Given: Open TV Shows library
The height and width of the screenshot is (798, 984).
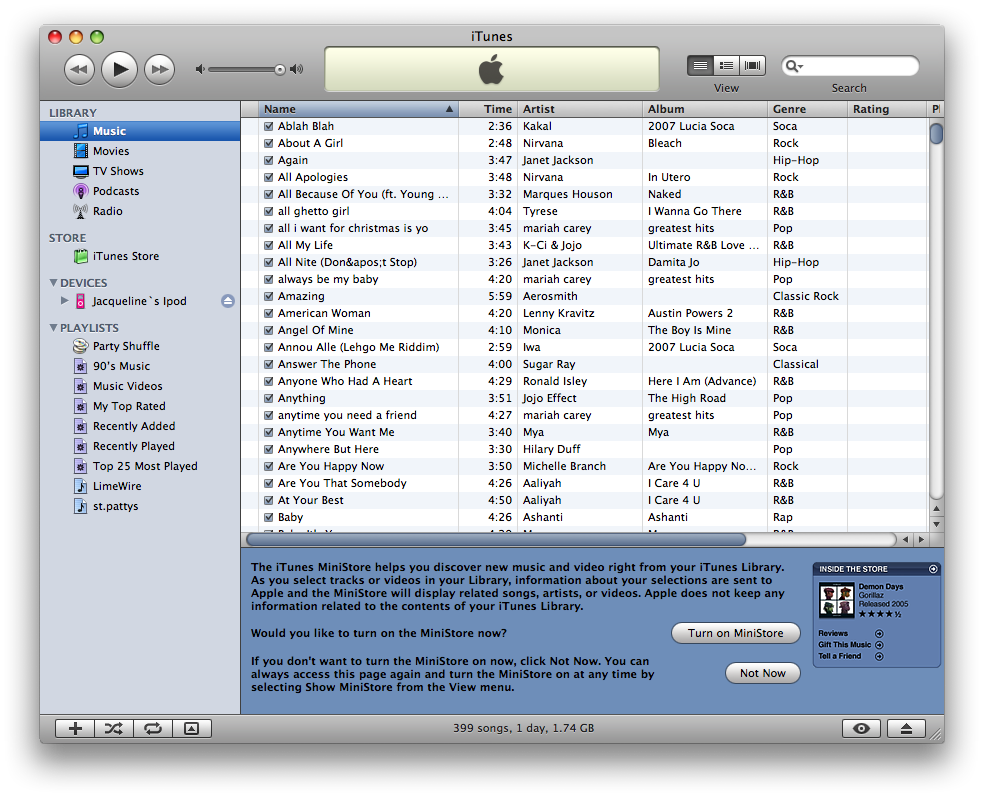Looking at the screenshot, I should tap(118, 171).
